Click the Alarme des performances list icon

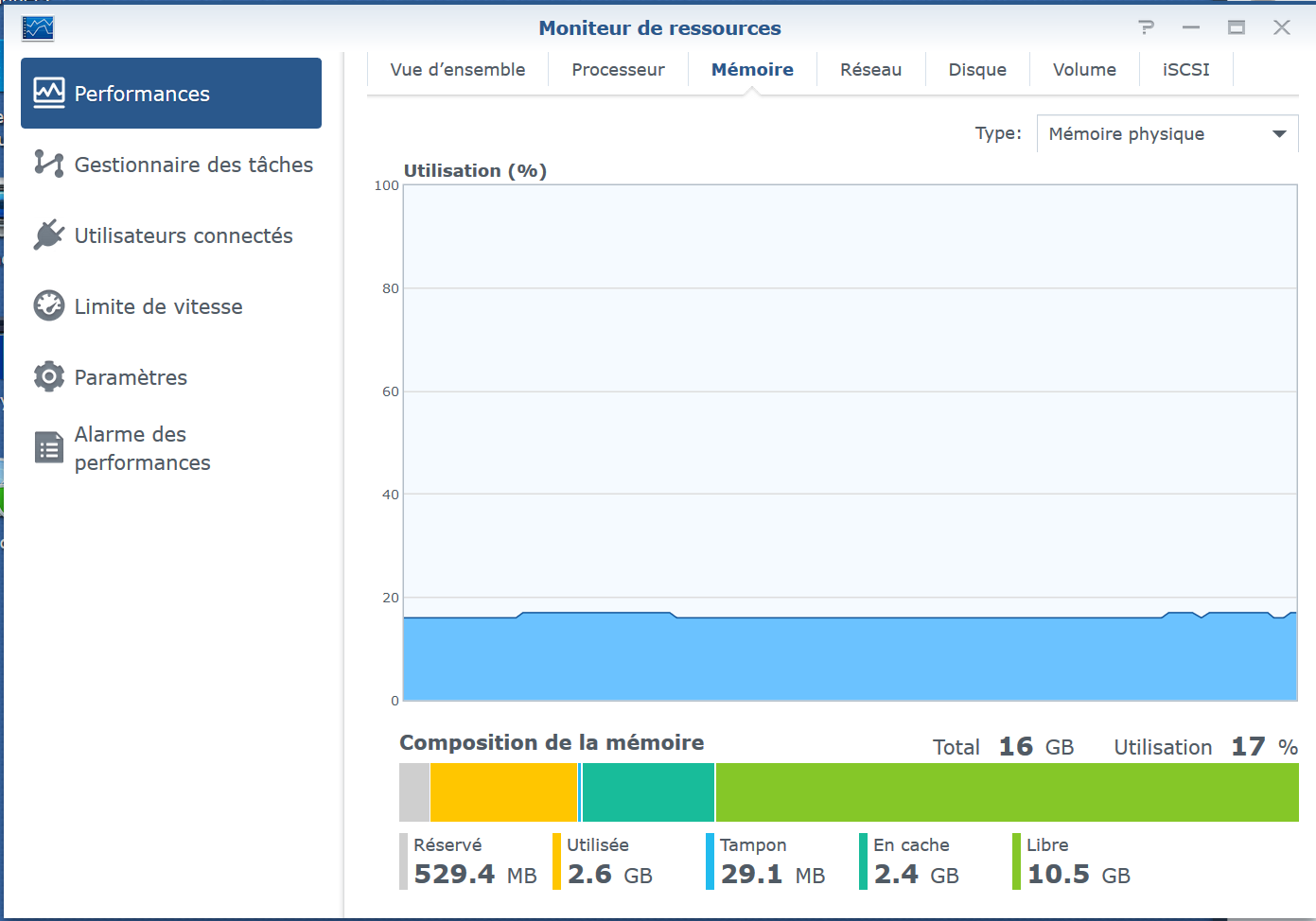pos(49,447)
